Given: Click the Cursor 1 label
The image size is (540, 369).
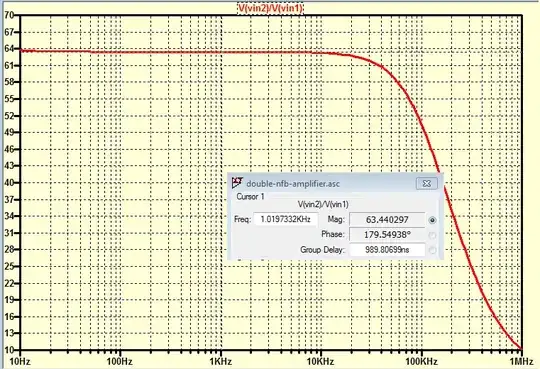Looking at the screenshot, I should (x=250, y=197).
